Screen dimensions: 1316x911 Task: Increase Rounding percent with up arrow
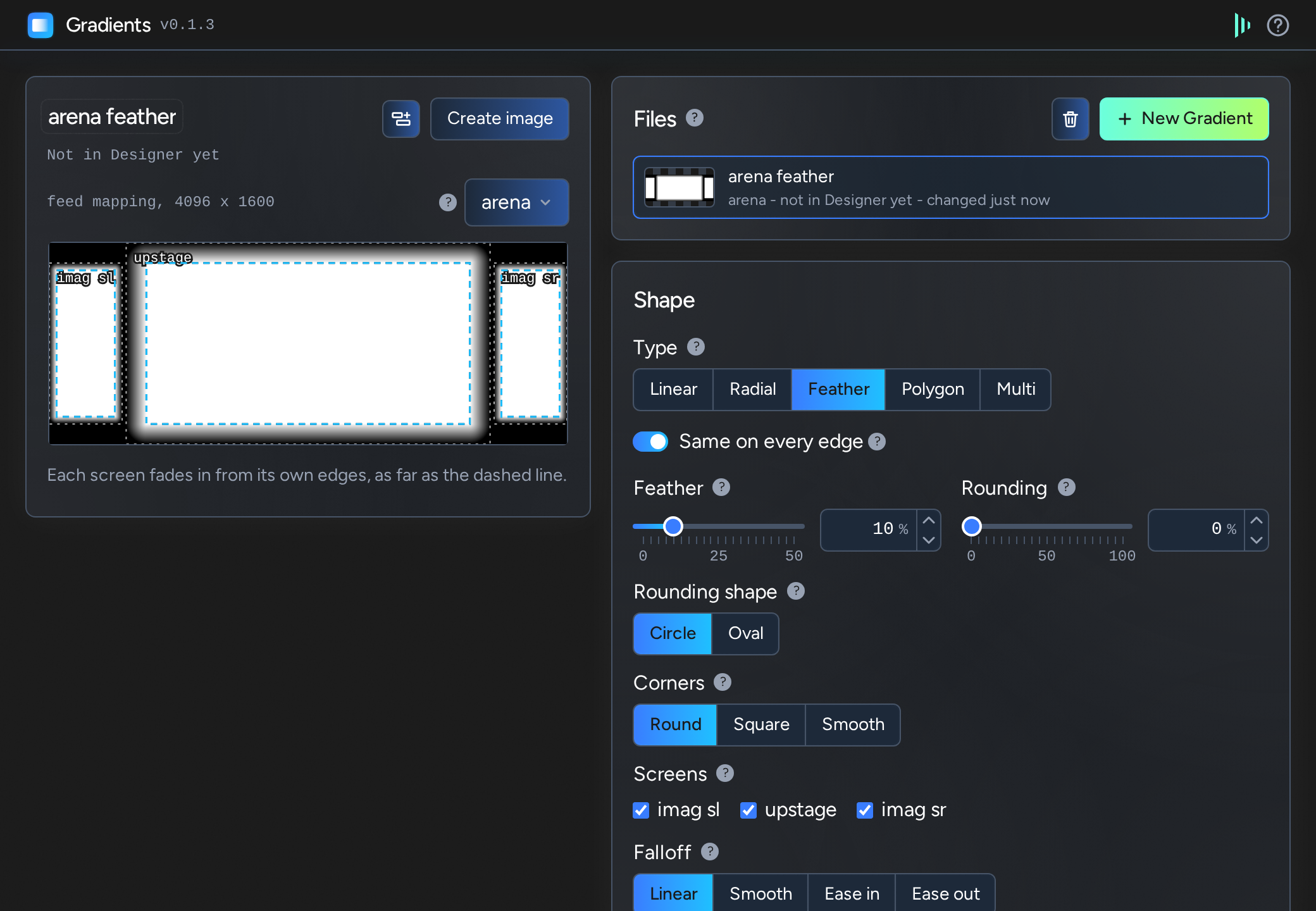coord(1257,521)
